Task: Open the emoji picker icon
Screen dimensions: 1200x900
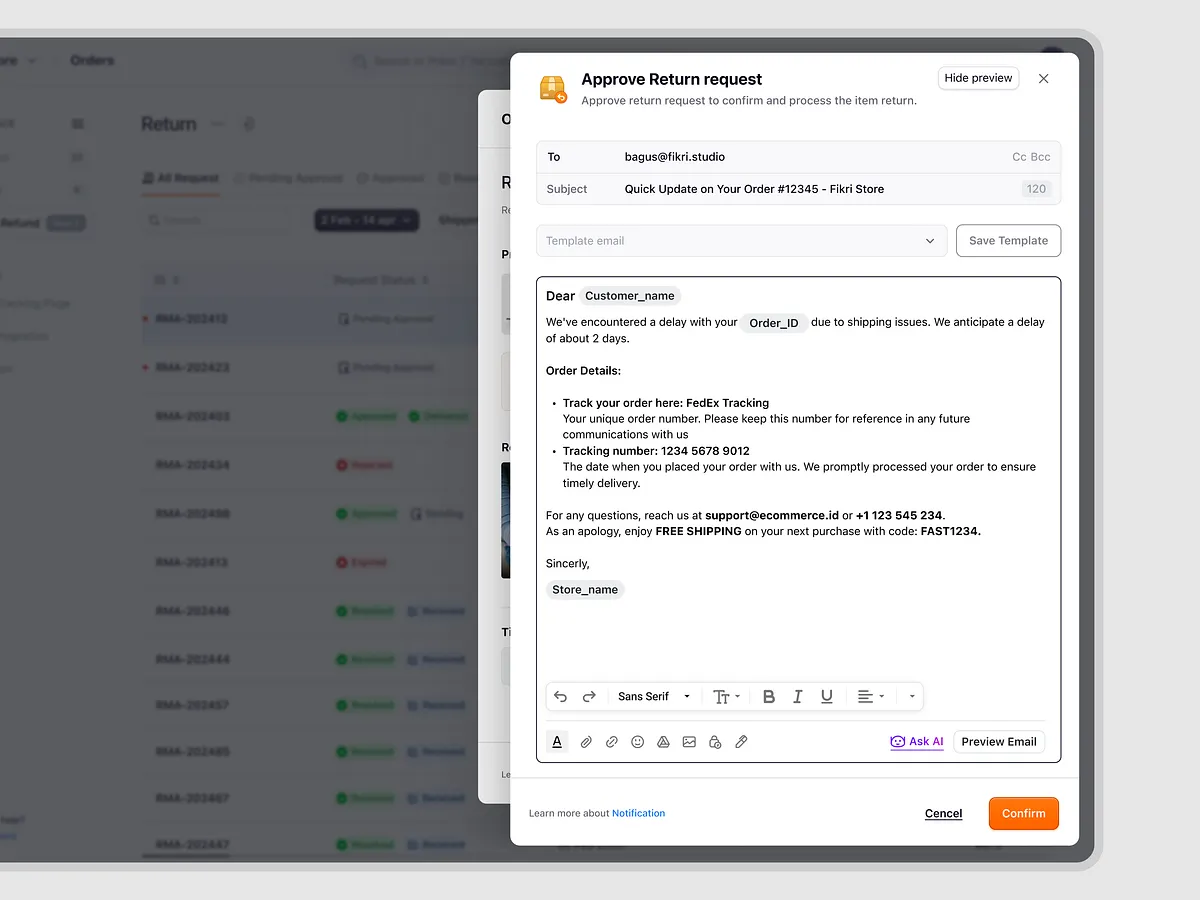Action: [x=637, y=741]
